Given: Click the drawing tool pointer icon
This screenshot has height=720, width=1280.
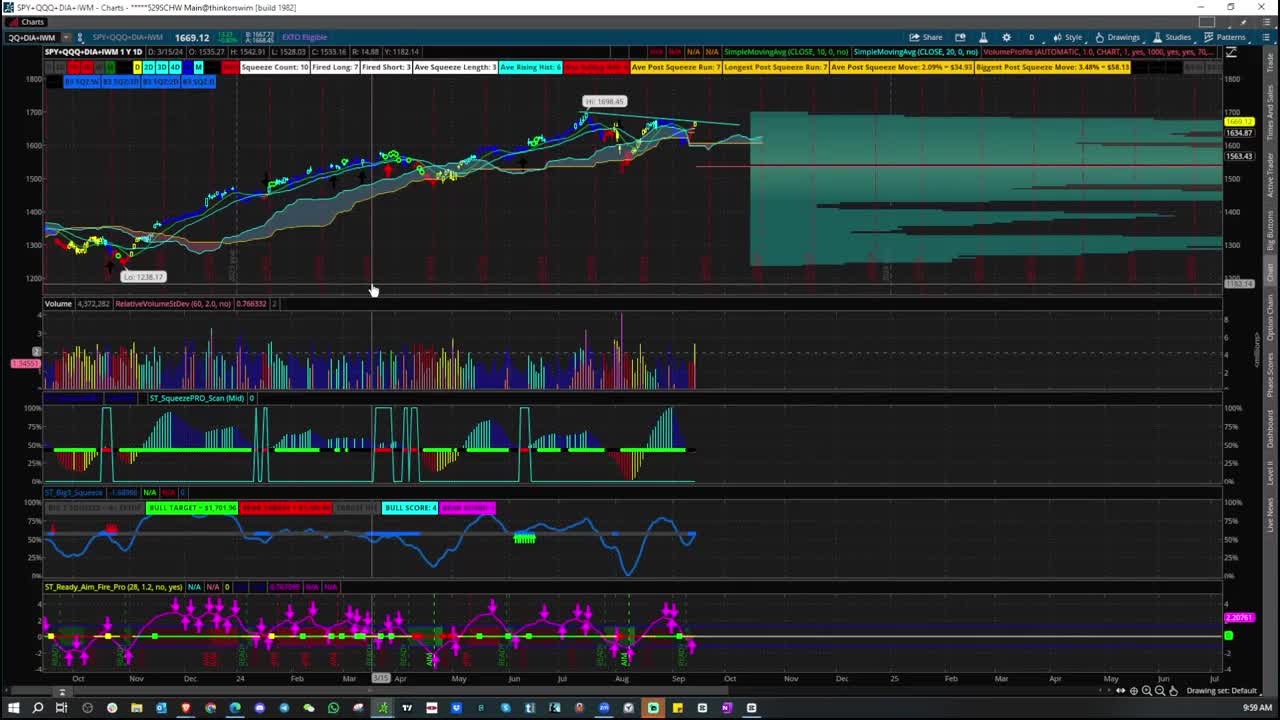Looking at the screenshot, I should (x=1173, y=691).
